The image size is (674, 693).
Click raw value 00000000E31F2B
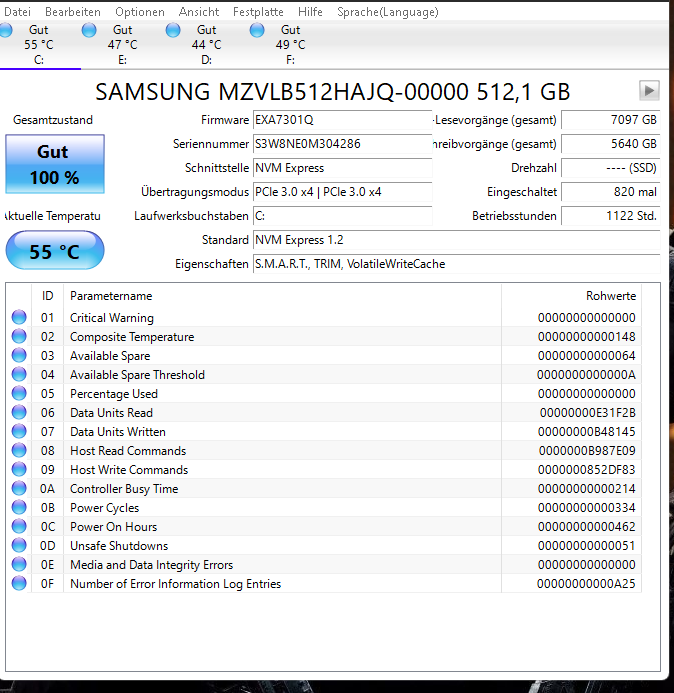(x=587, y=413)
